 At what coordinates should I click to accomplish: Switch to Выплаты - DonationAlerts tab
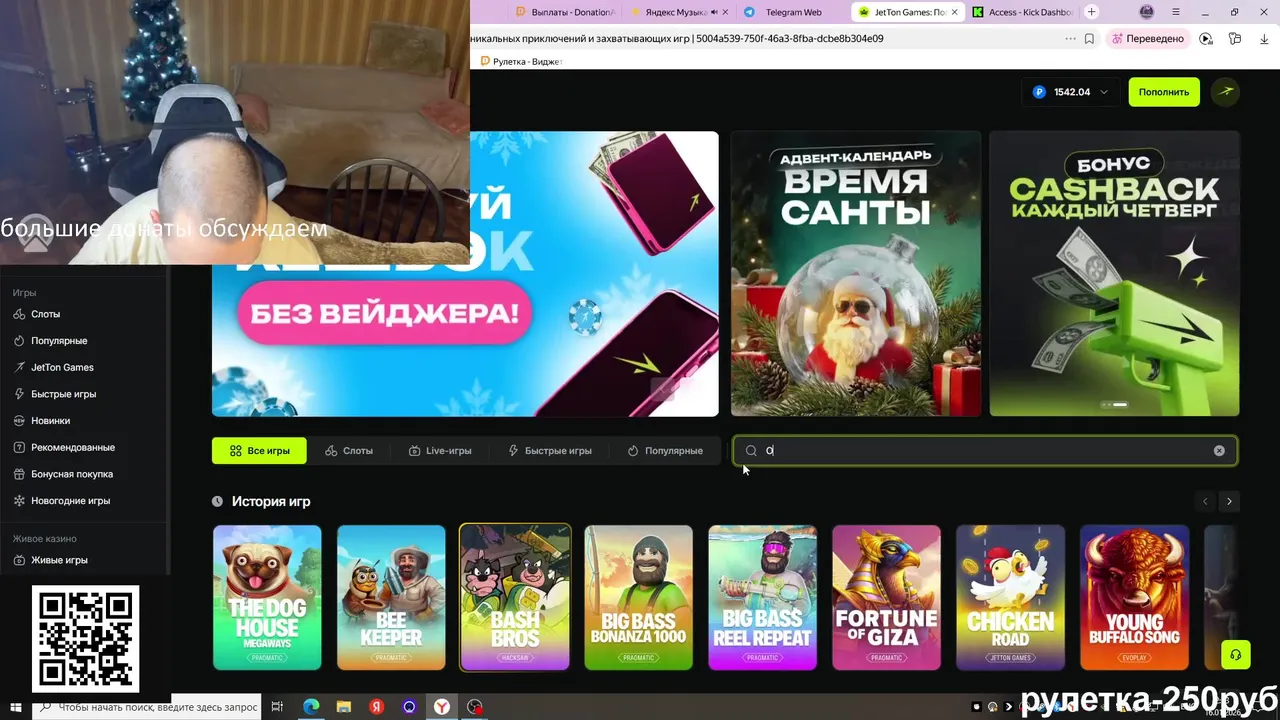(565, 12)
